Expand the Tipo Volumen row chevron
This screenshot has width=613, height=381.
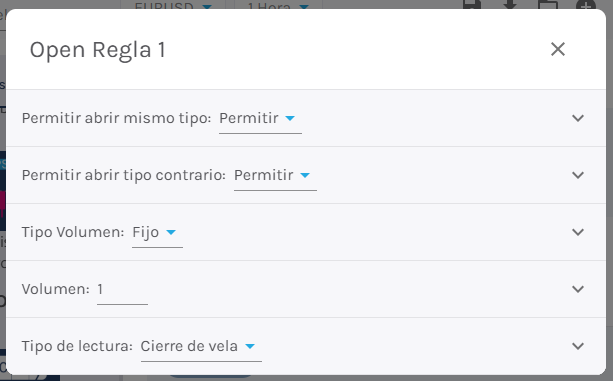coord(577,232)
